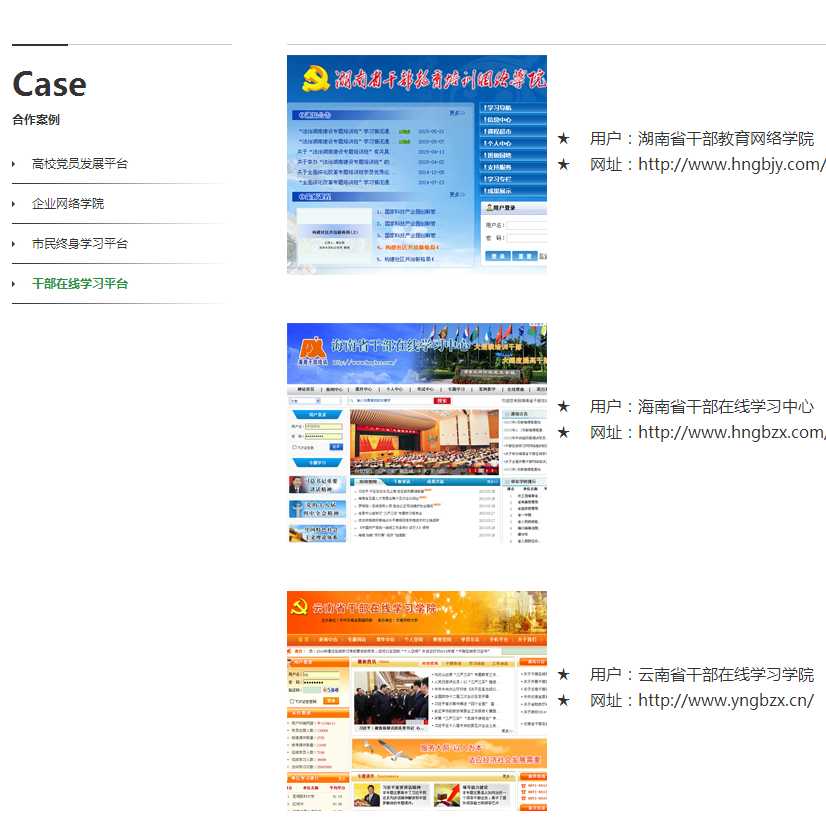Screen dimensions: 826x822
Task: Click the text 用户：湖南省干部教育网络学院
Action: (702, 139)
